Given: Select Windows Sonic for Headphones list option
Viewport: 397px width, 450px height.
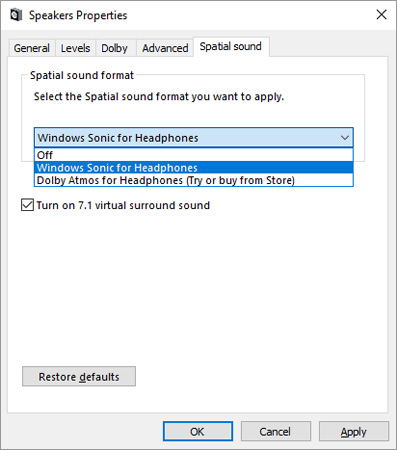Looking at the screenshot, I should (x=194, y=168).
